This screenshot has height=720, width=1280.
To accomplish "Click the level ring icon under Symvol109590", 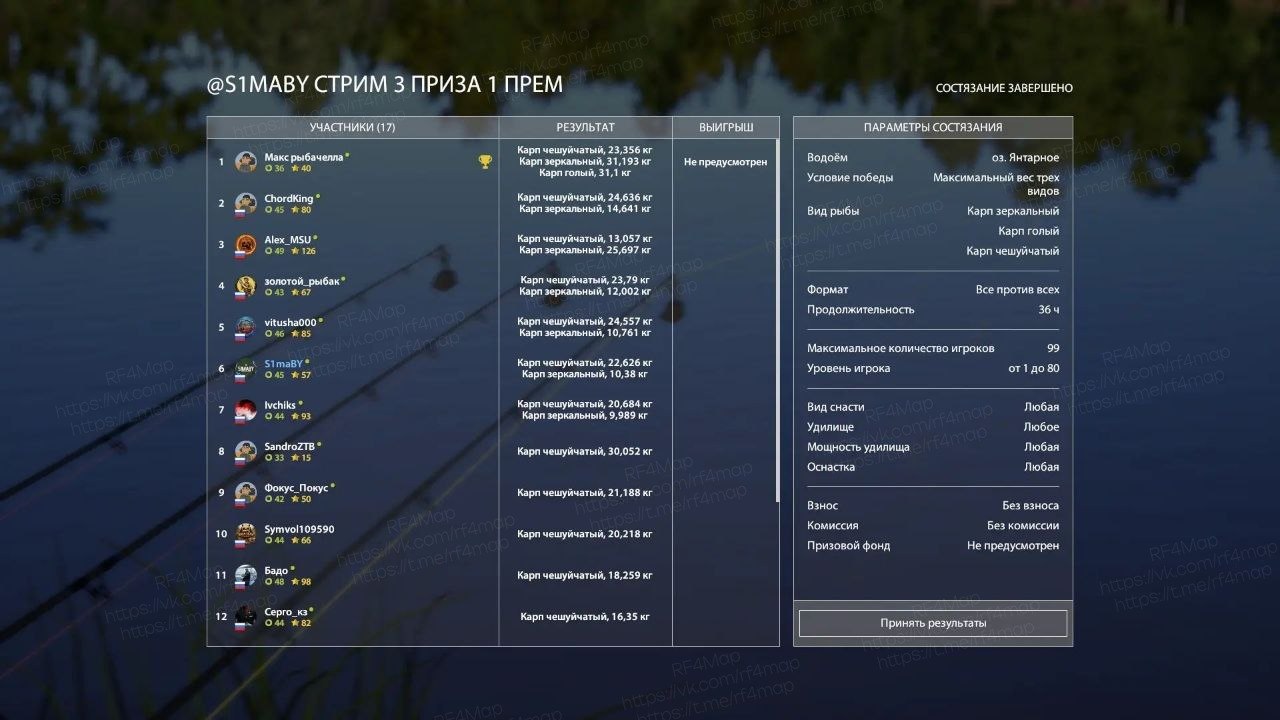I will [269, 541].
